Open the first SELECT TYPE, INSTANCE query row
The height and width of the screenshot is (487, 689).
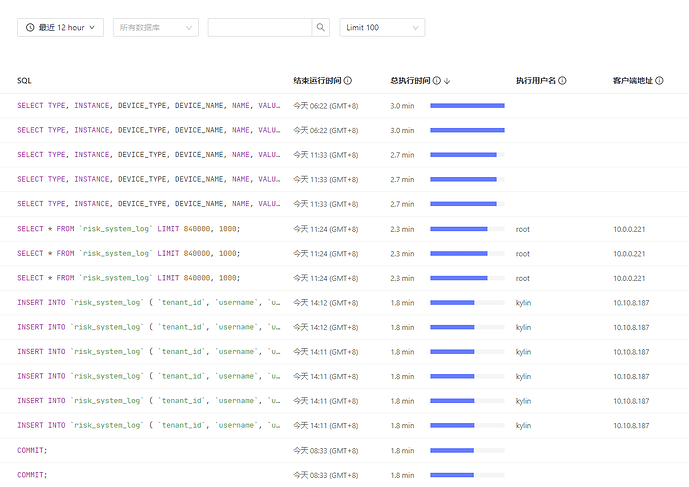(x=148, y=105)
